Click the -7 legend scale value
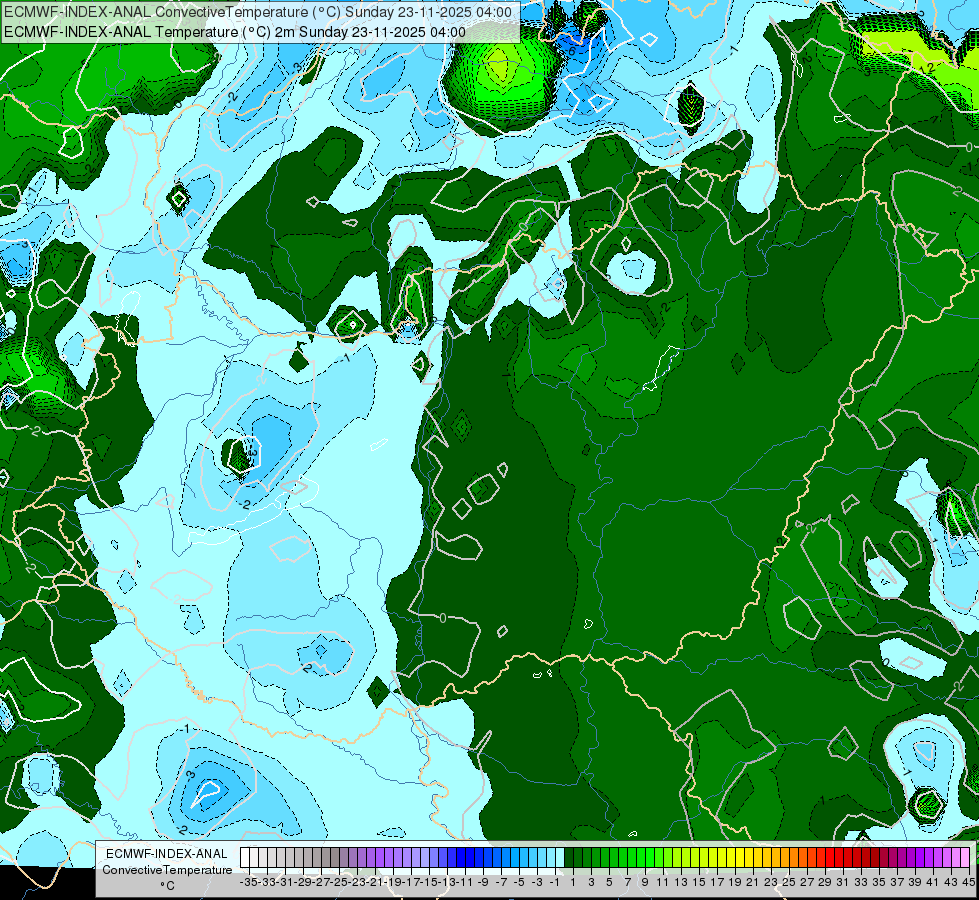 coord(501,882)
